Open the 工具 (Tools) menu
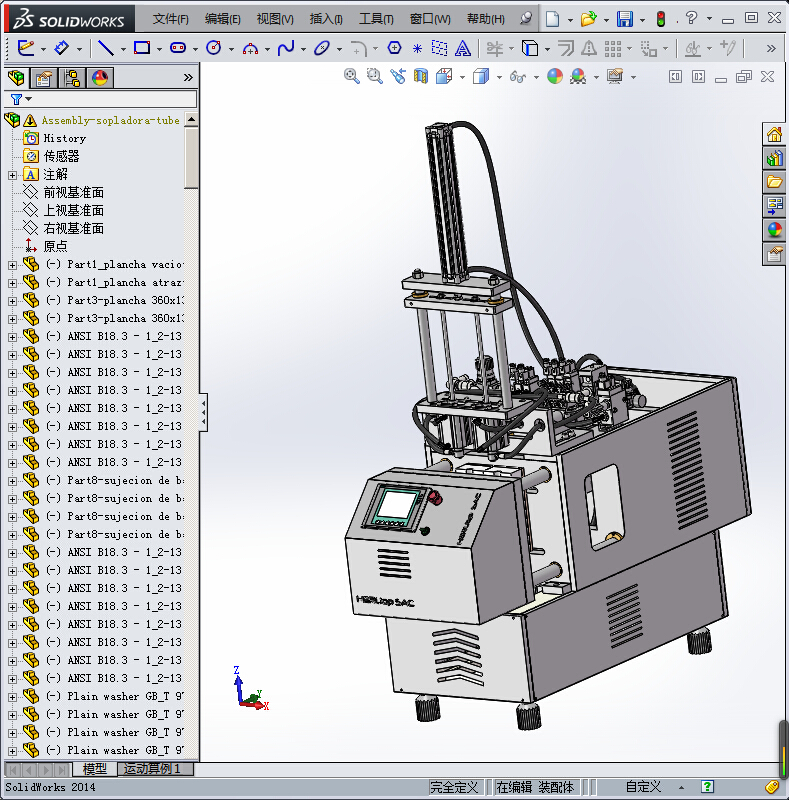 (x=376, y=19)
